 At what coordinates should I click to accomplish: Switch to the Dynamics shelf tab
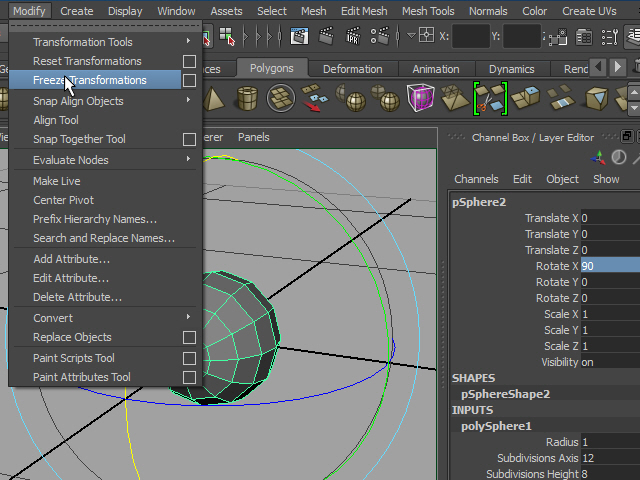511,69
